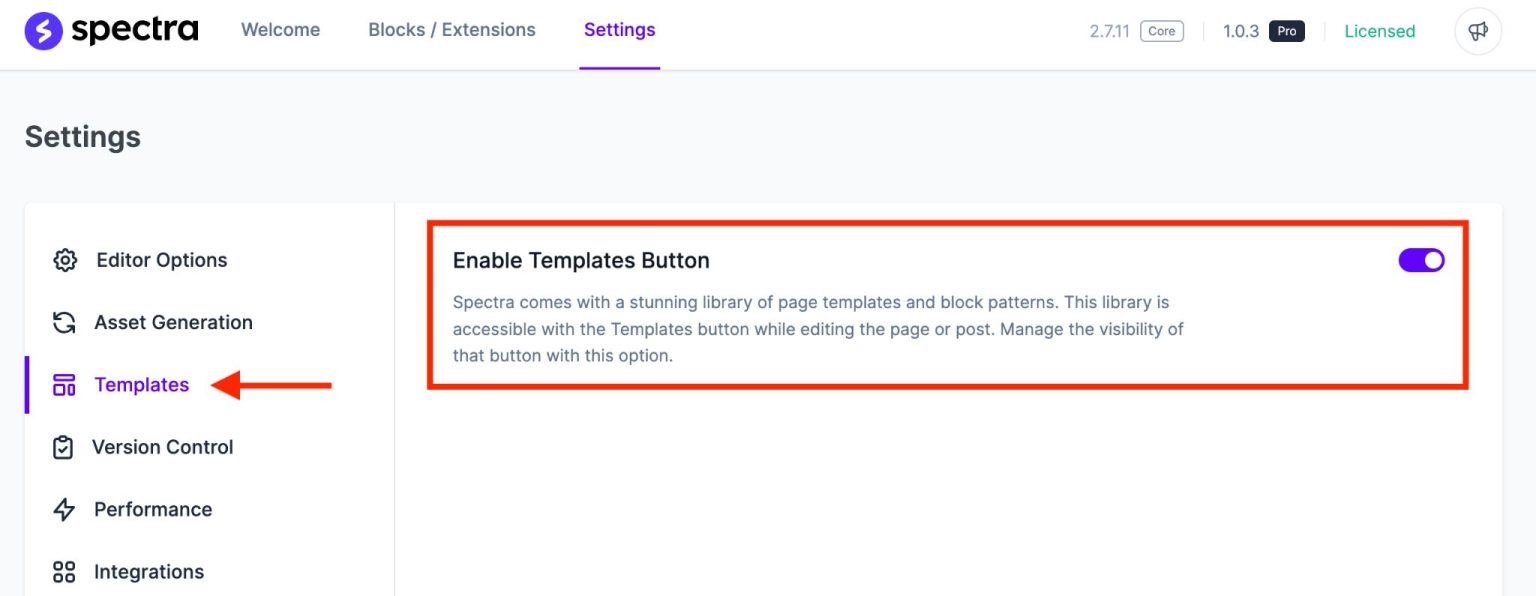1536x596 pixels.
Task: Open the Performance settings section
Action: (x=153, y=509)
